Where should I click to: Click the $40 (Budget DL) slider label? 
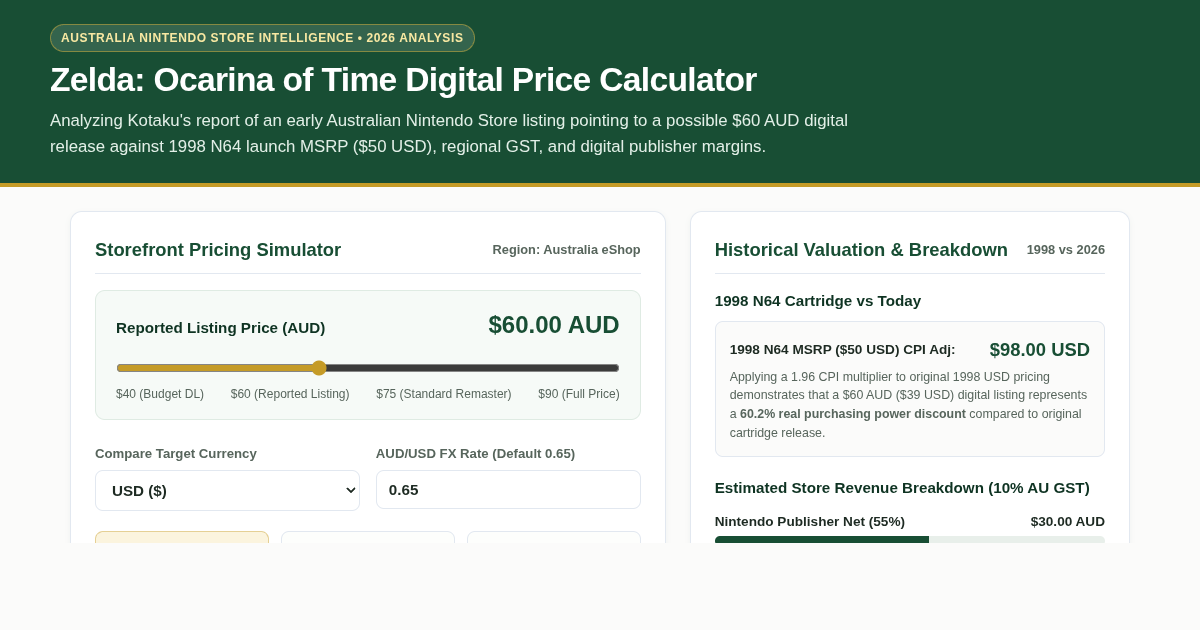click(160, 394)
